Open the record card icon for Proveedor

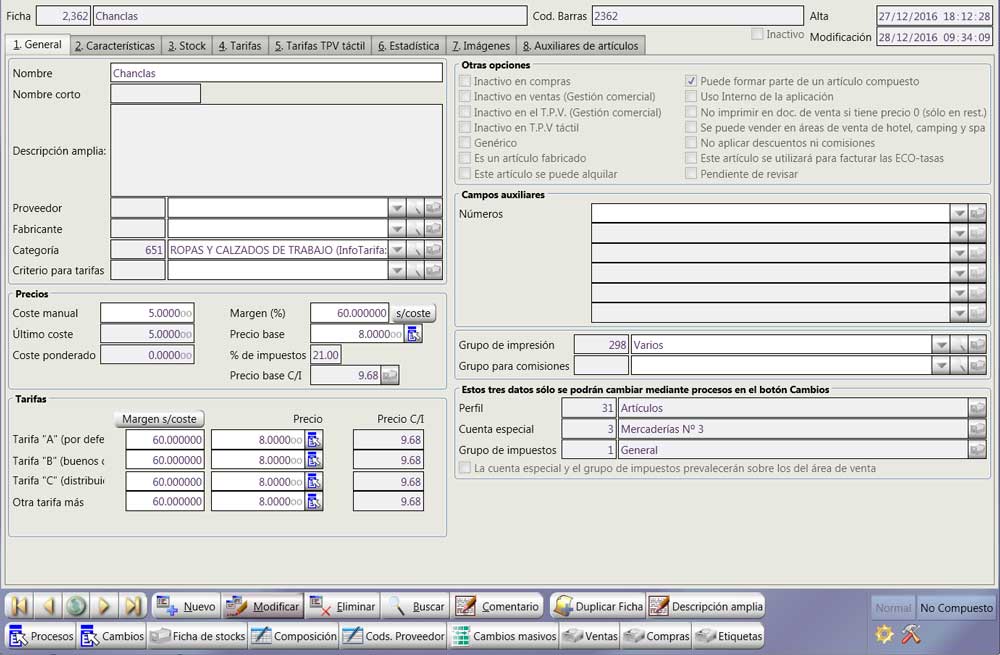click(434, 208)
